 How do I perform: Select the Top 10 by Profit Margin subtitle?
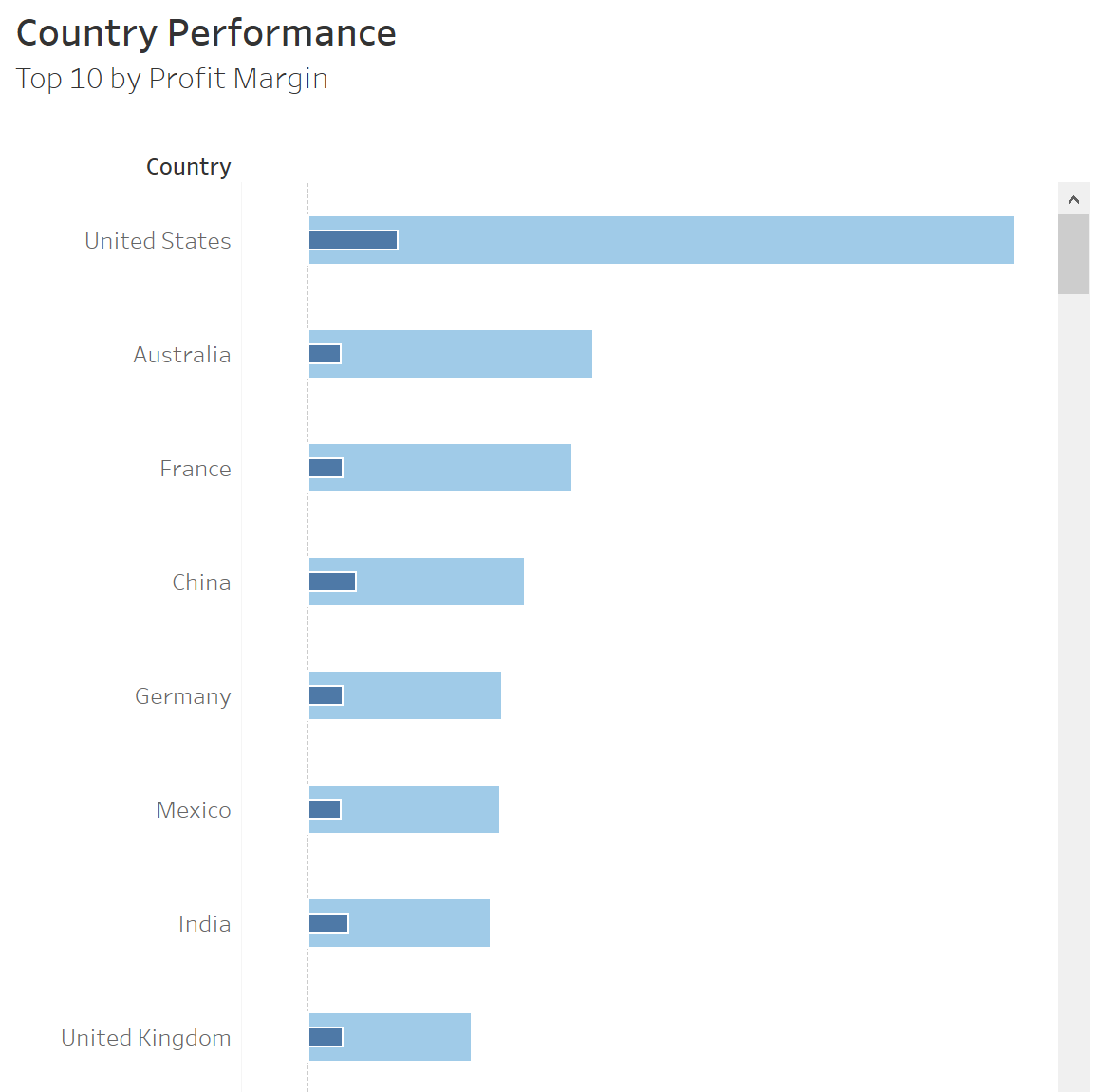pos(172,79)
